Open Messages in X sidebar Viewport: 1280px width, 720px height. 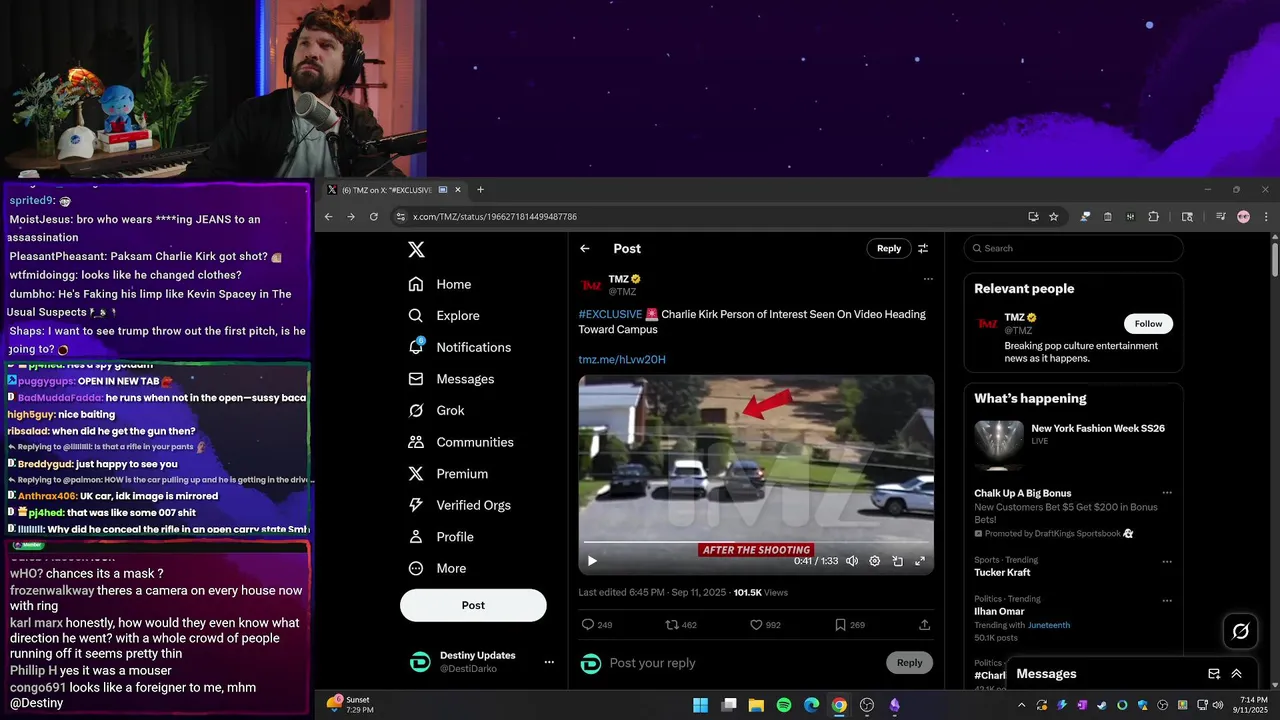click(x=452, y=379)
